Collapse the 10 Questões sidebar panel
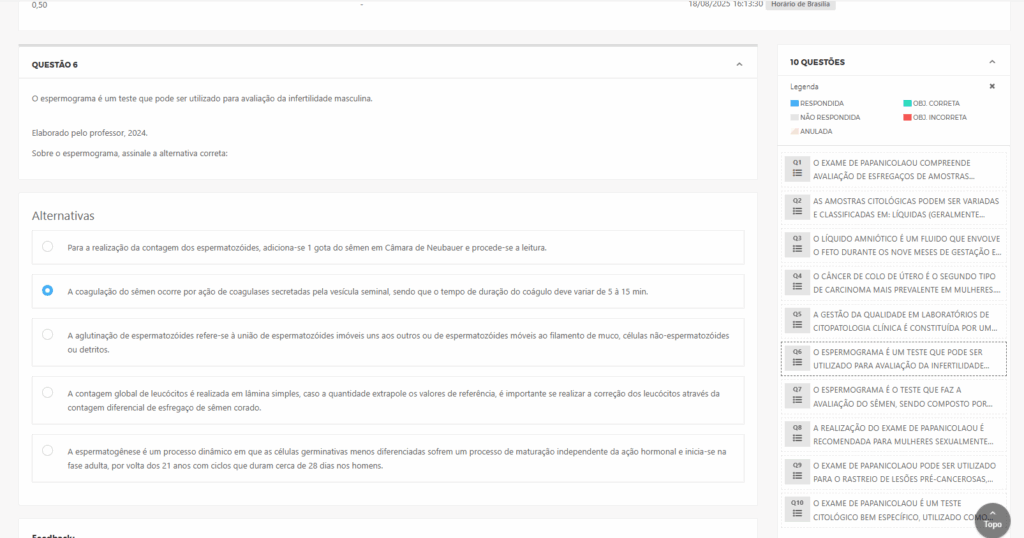Image resolution: width=1024 pixels, height=538 pixels. coord(992,62)
